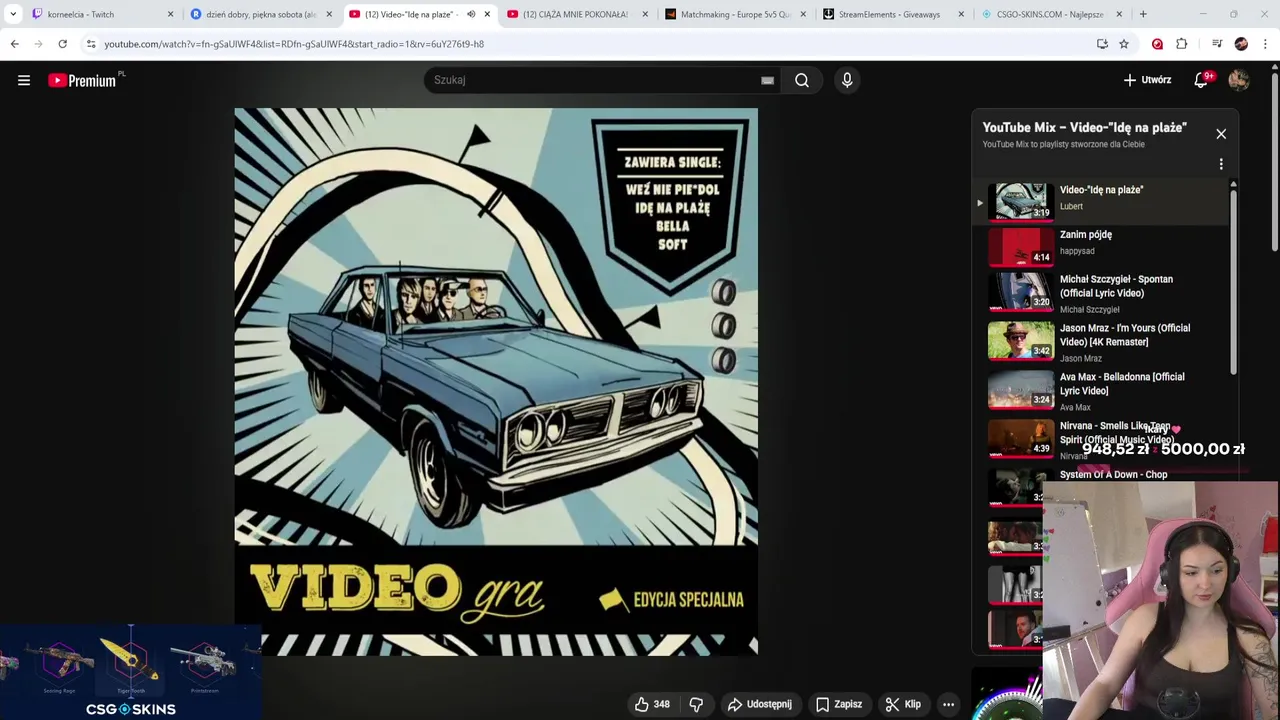Open the account avatar menu
This screenshot has height=720, width=1280.
[x=1239, y=80]
